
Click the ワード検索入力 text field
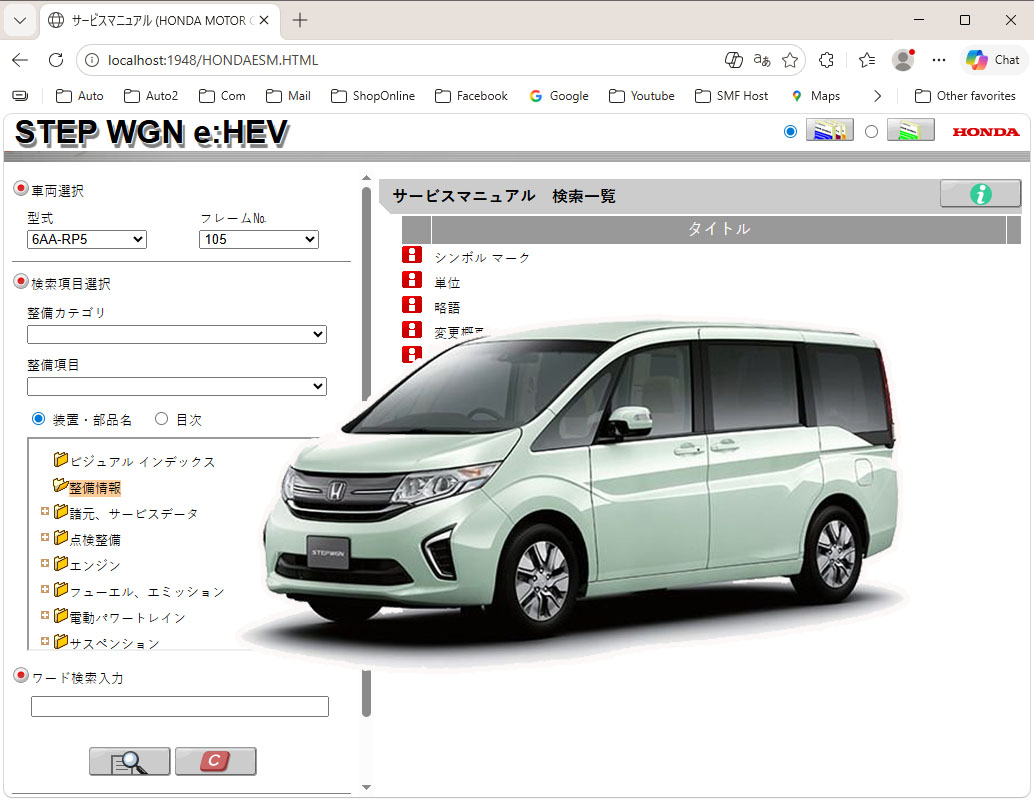[x=179, y=706]
